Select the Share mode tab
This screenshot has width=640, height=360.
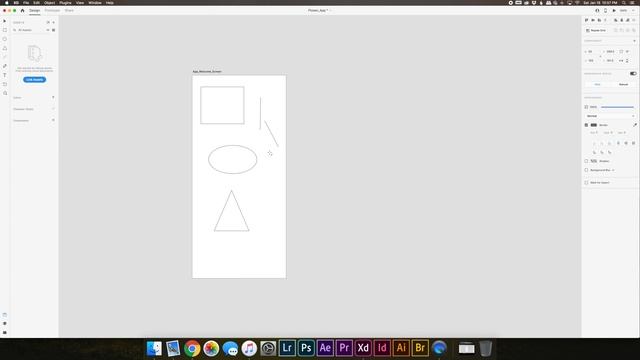pos(69,10)
